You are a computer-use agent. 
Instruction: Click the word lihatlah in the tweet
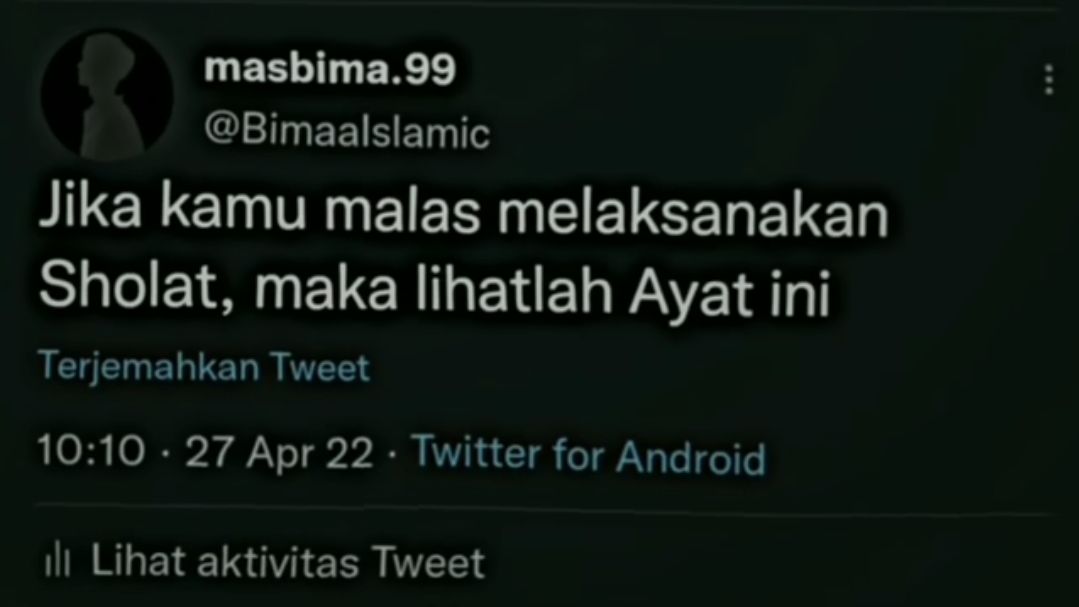(x=513, y=288)
